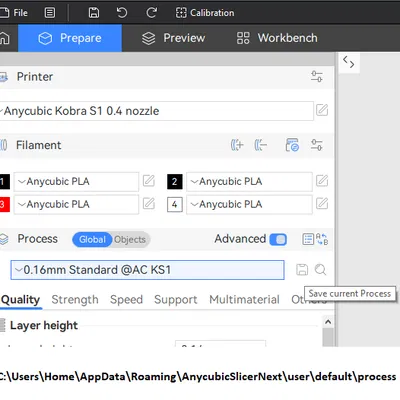400x400 pixels.
Task: Switch to the Prepare tab
Action: (x=70, y=38)
